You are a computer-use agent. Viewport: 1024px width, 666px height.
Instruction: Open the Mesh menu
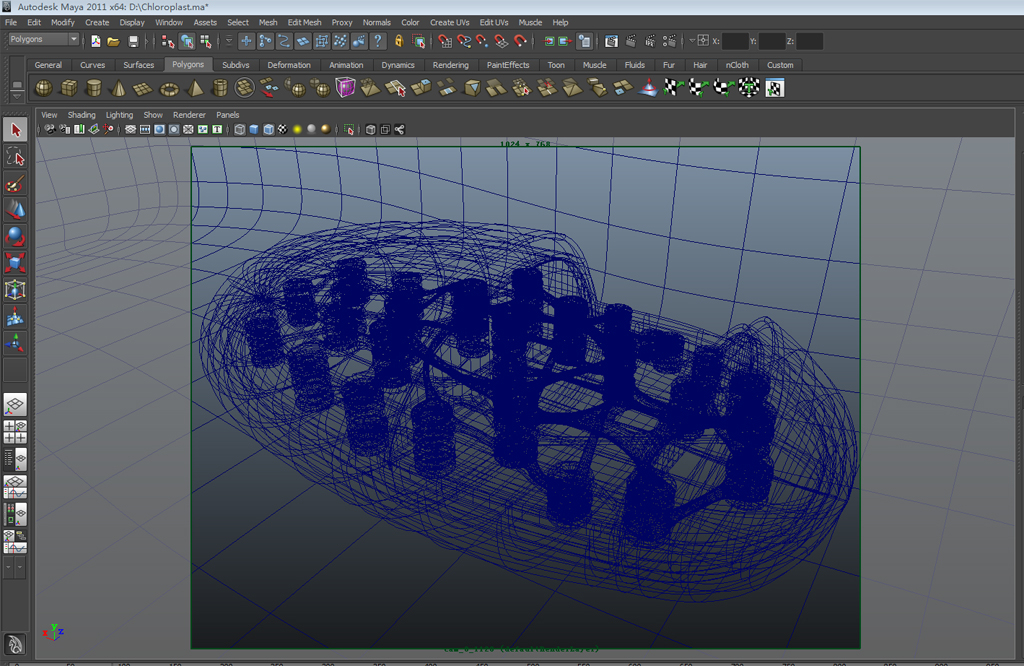pyautogui.click(x=267, y=22)
